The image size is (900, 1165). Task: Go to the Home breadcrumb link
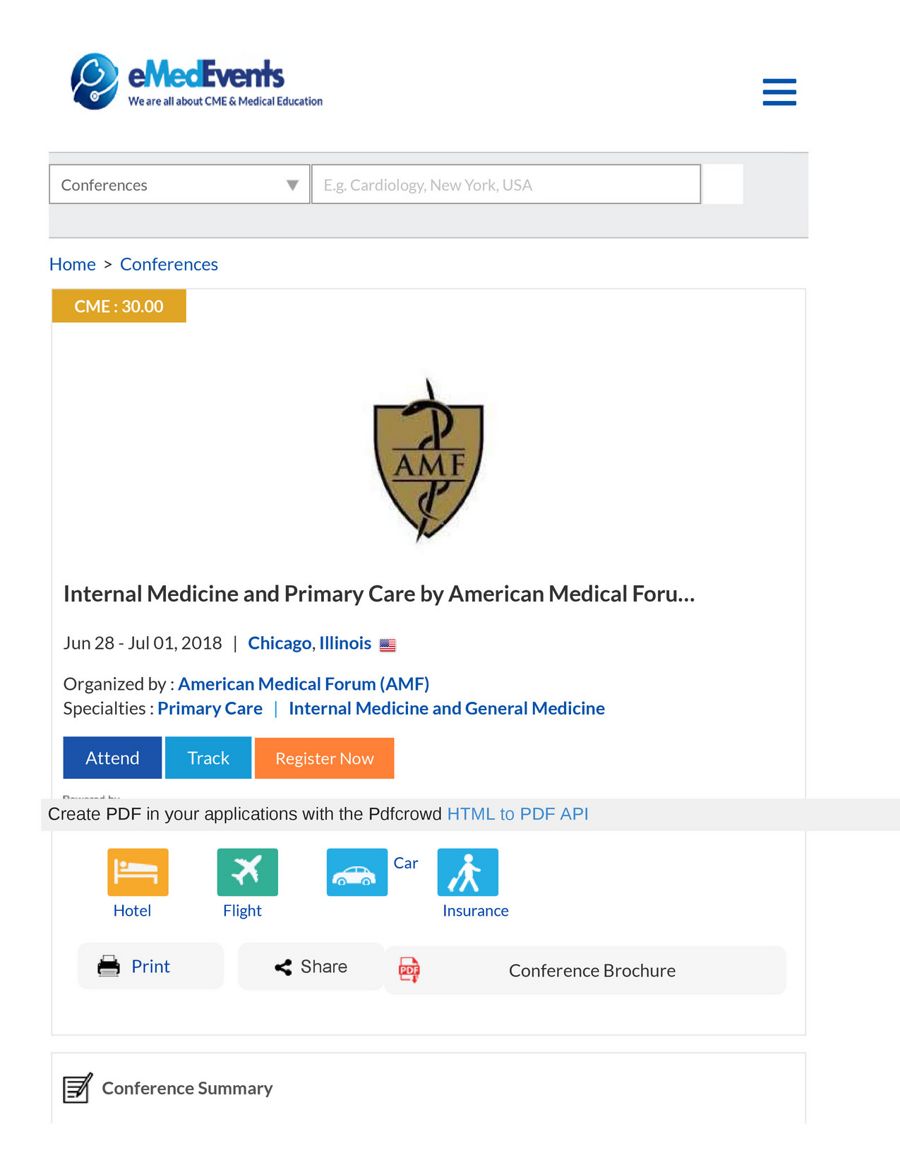[x=72, y=264]
